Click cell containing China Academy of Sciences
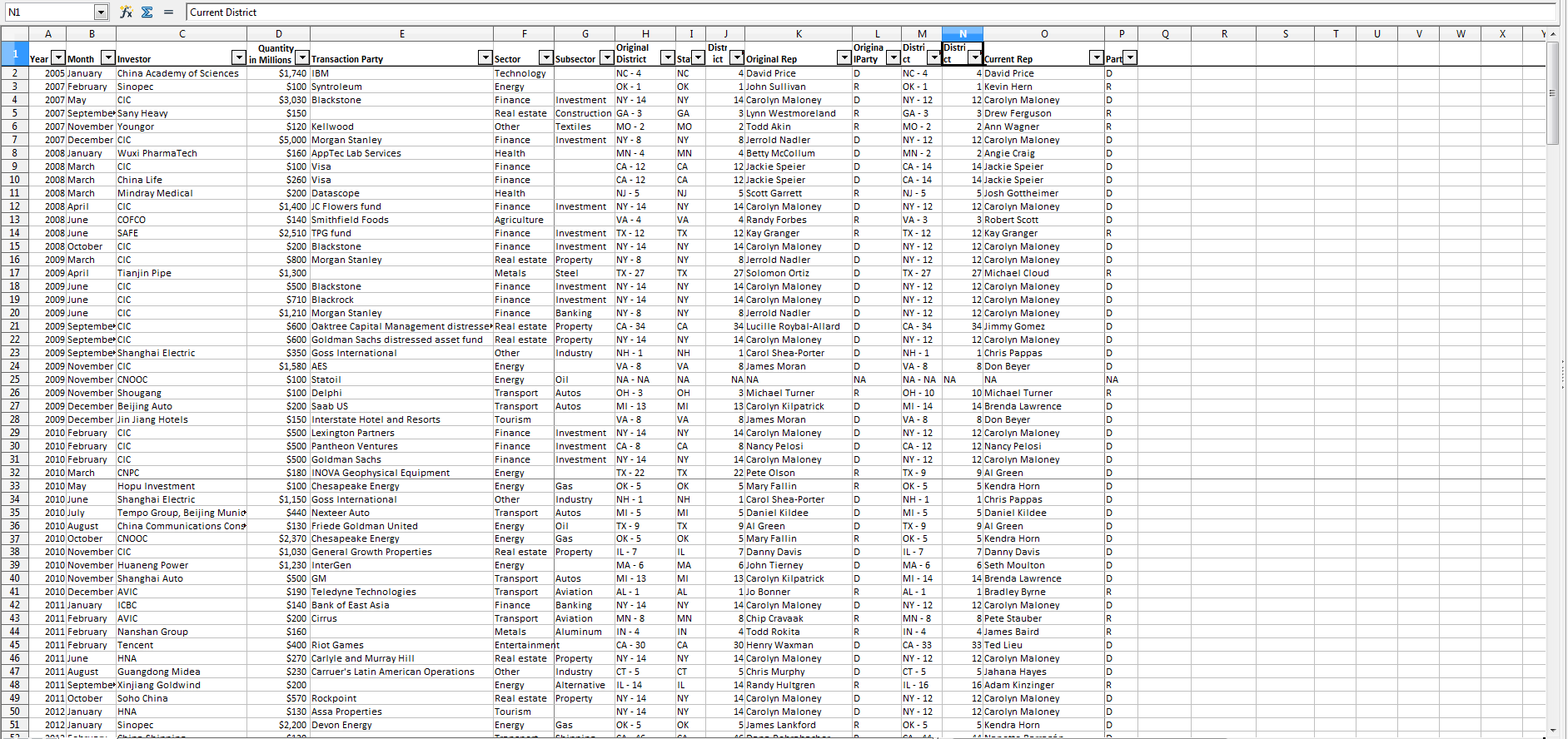 [182, 73]
